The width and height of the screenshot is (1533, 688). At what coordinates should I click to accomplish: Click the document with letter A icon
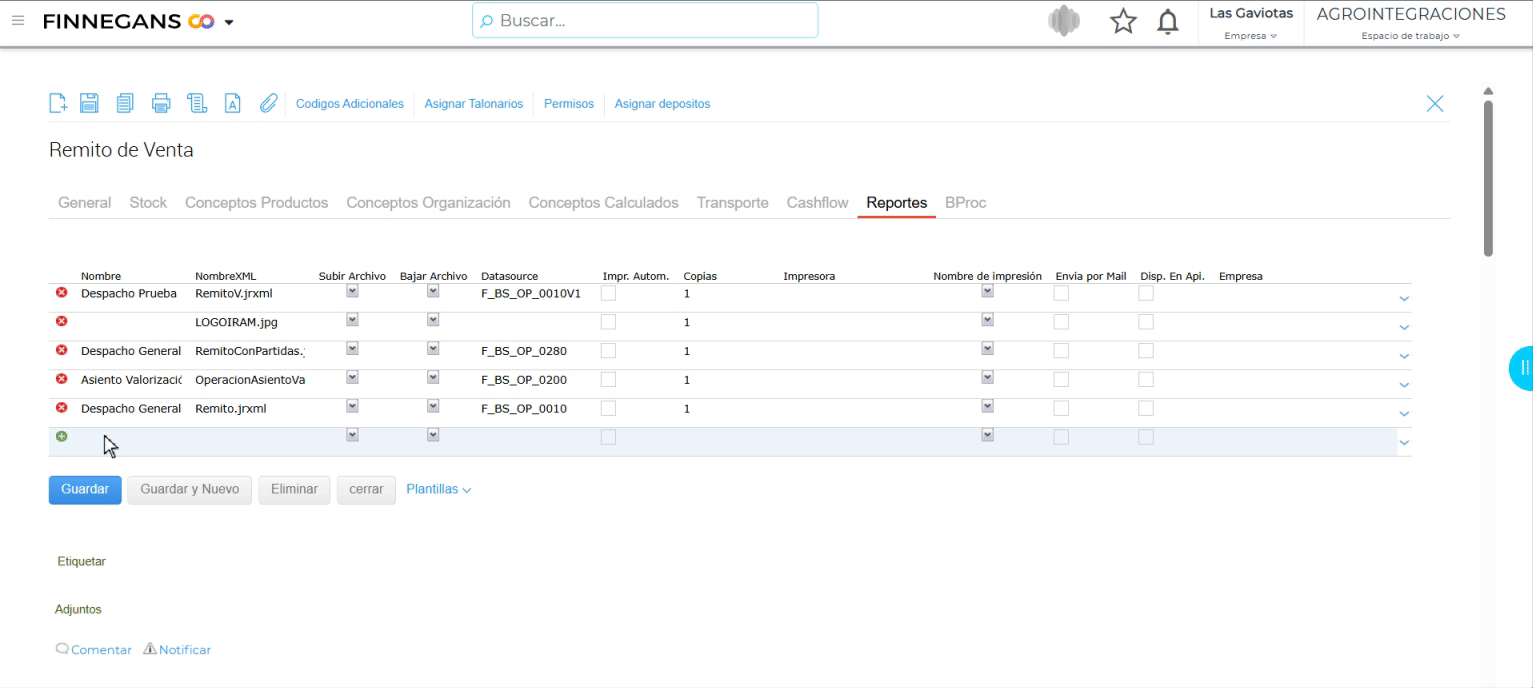pos(232,103)
